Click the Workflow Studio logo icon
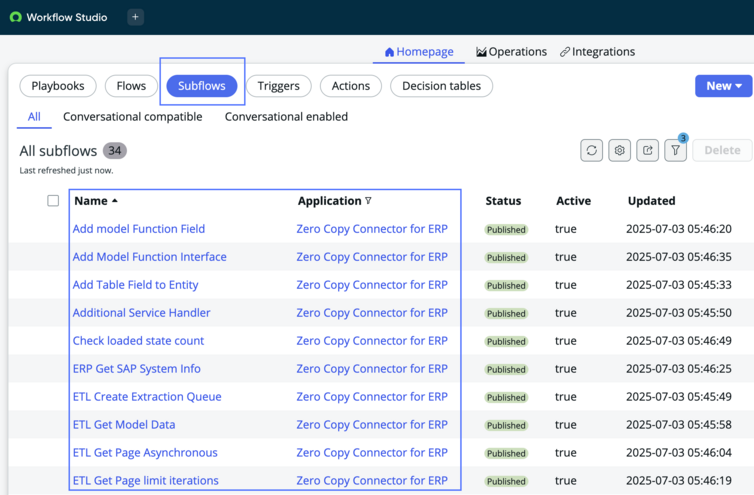The image size is (754, 495). [15, 17]
